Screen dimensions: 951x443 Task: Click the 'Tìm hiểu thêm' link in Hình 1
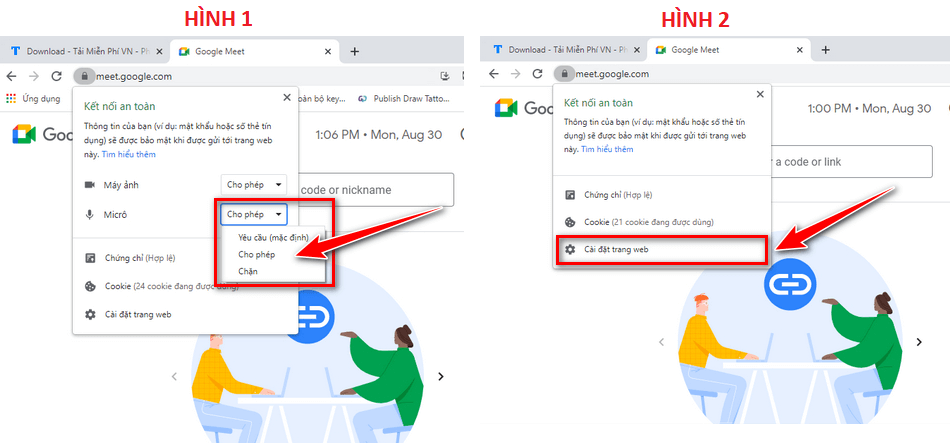(129, 155)
